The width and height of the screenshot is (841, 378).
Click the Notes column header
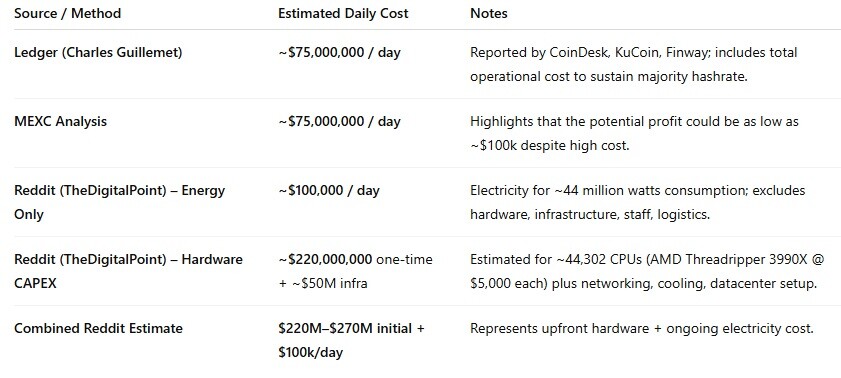(x=489, y=13)
